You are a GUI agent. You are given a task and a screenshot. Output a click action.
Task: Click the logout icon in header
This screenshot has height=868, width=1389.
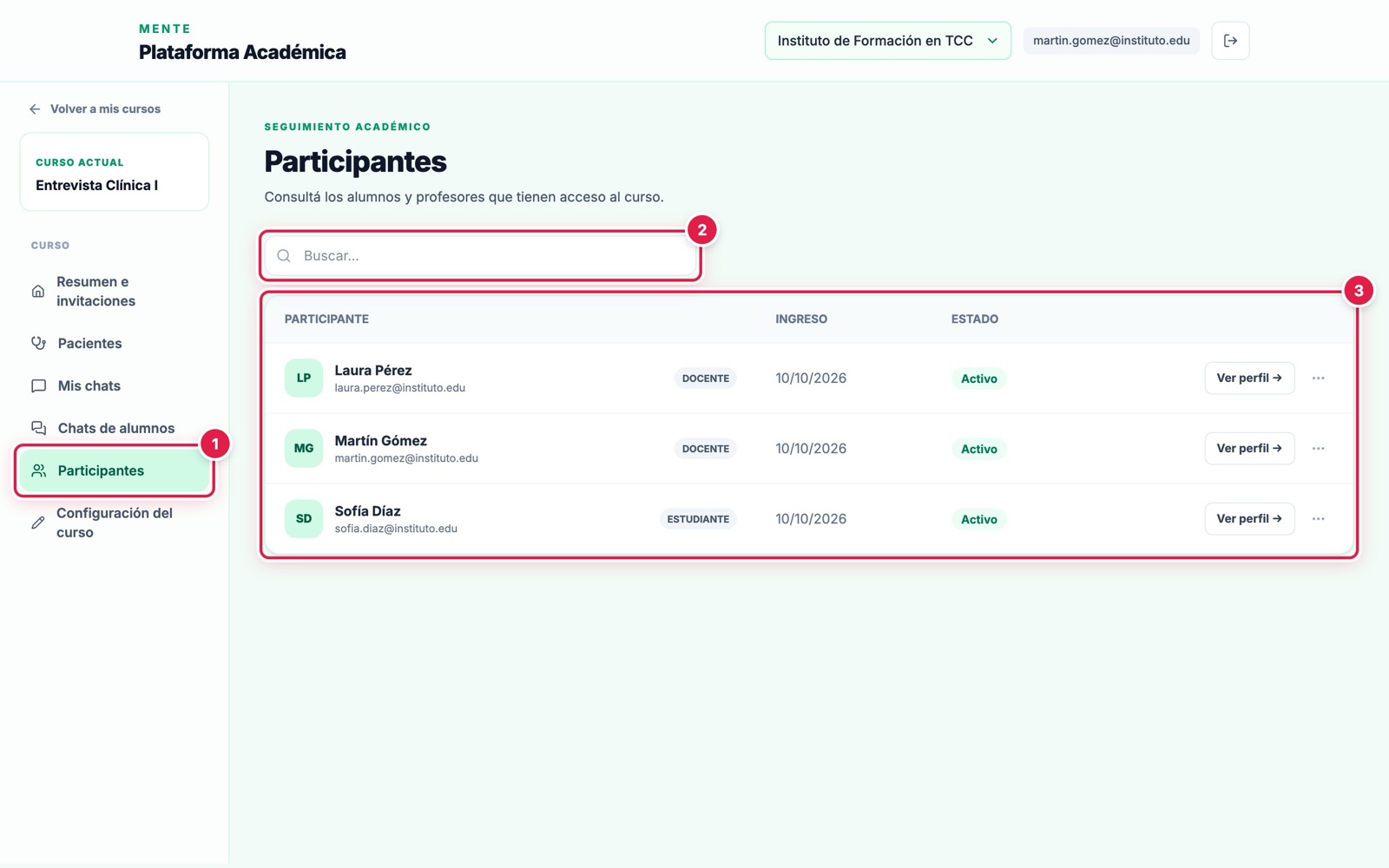click(1230, 41)
